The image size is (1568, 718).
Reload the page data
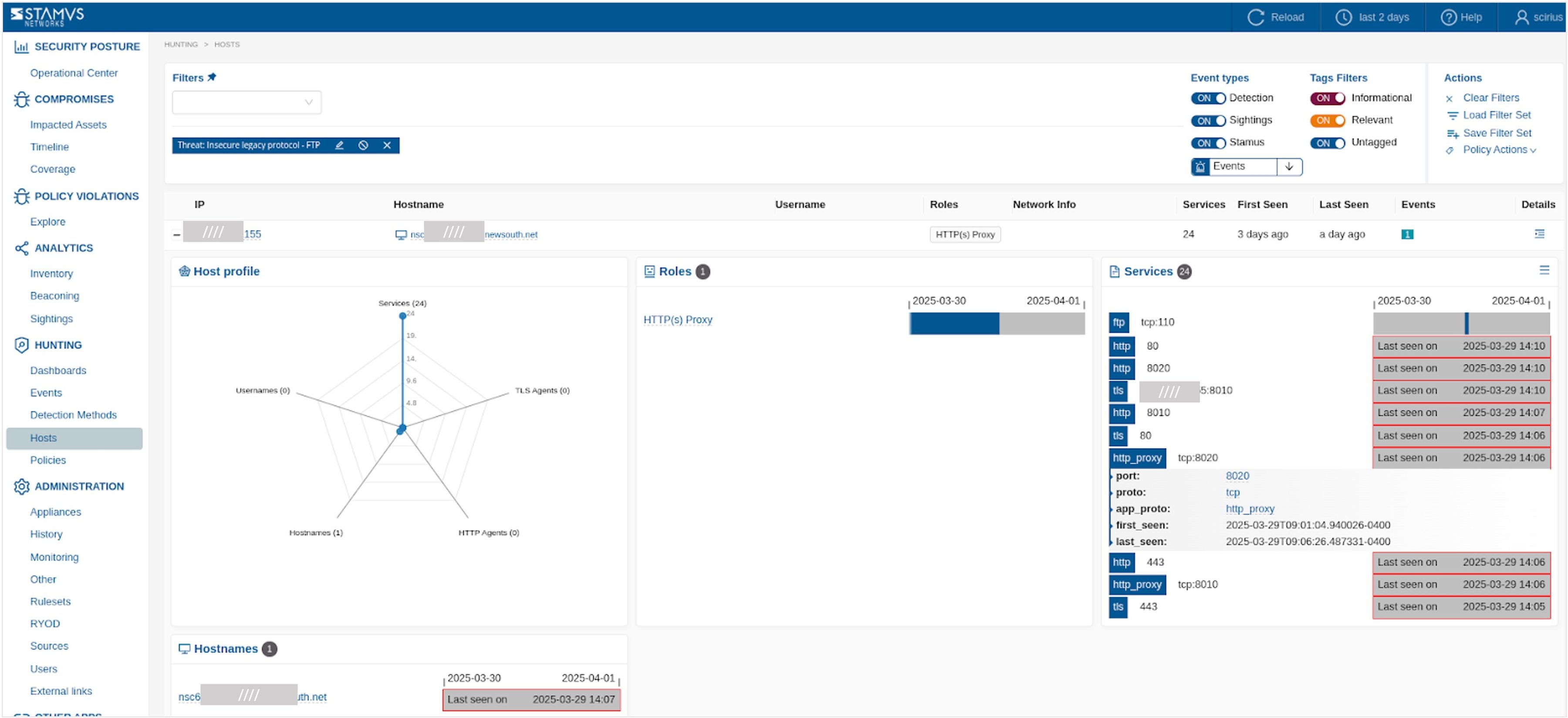[1277, 17]
